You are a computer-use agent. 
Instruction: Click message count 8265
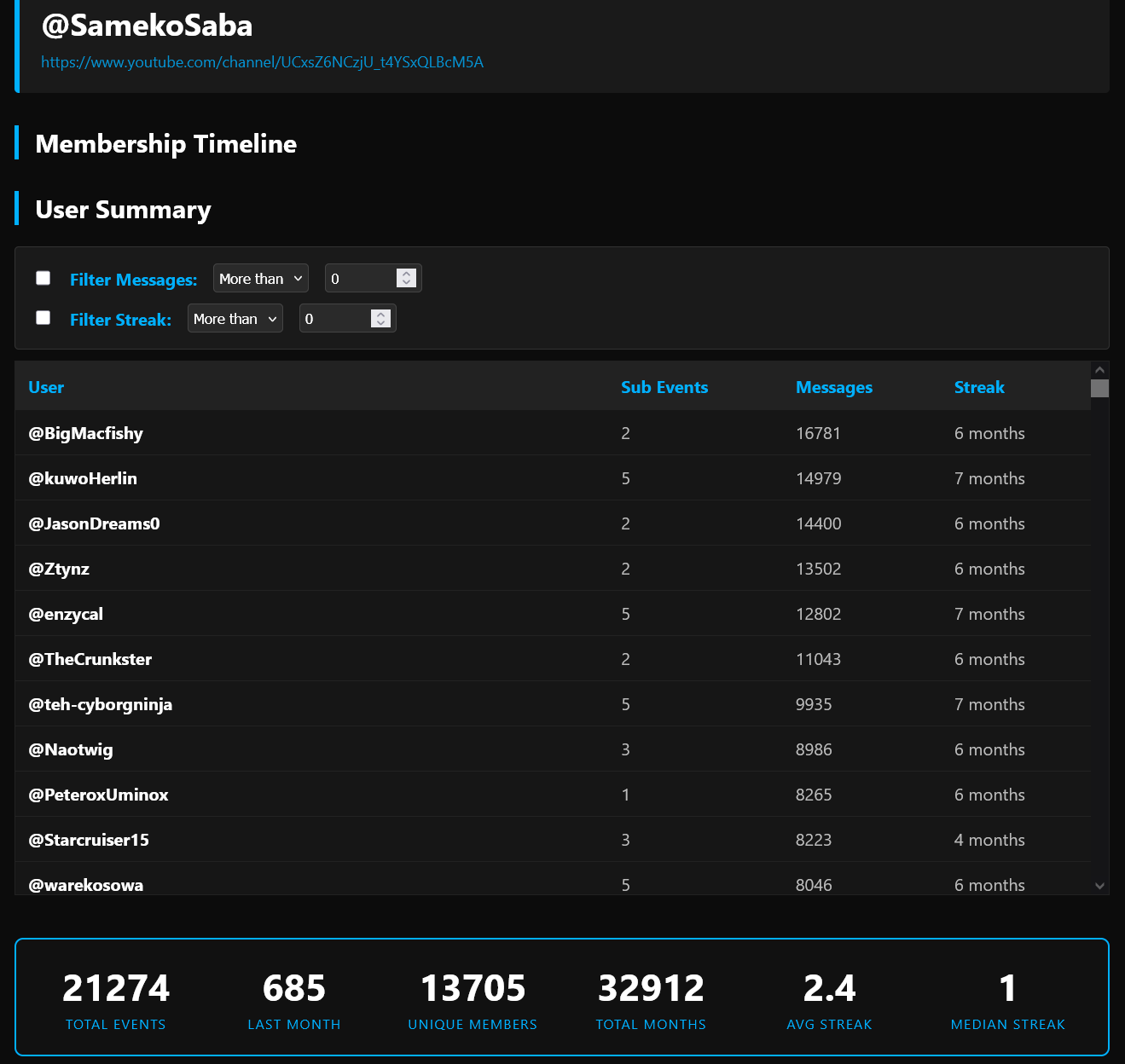coord(814,795)
